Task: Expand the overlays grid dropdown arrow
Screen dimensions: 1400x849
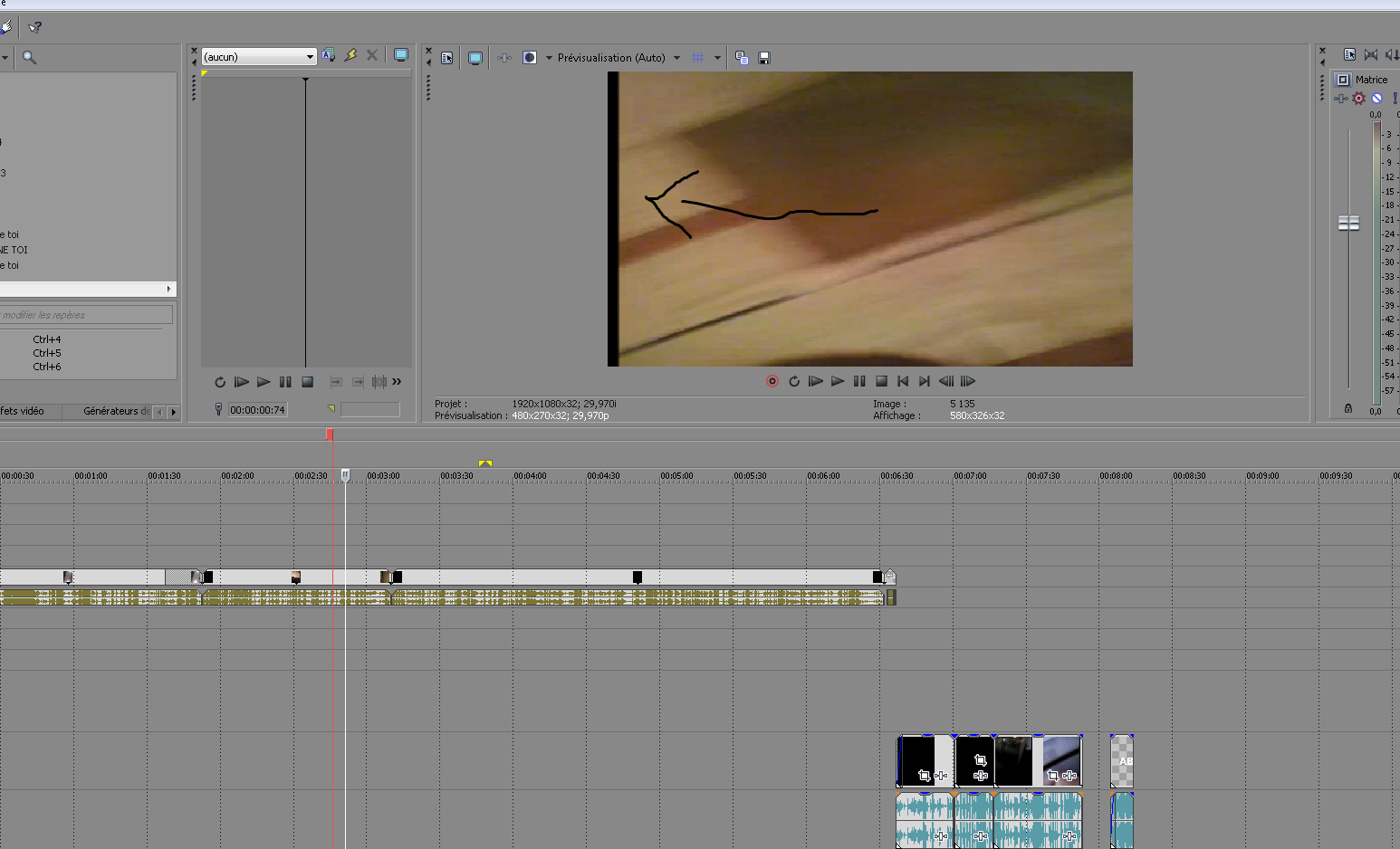Action: pyautogui.click(x=717, y=58)
